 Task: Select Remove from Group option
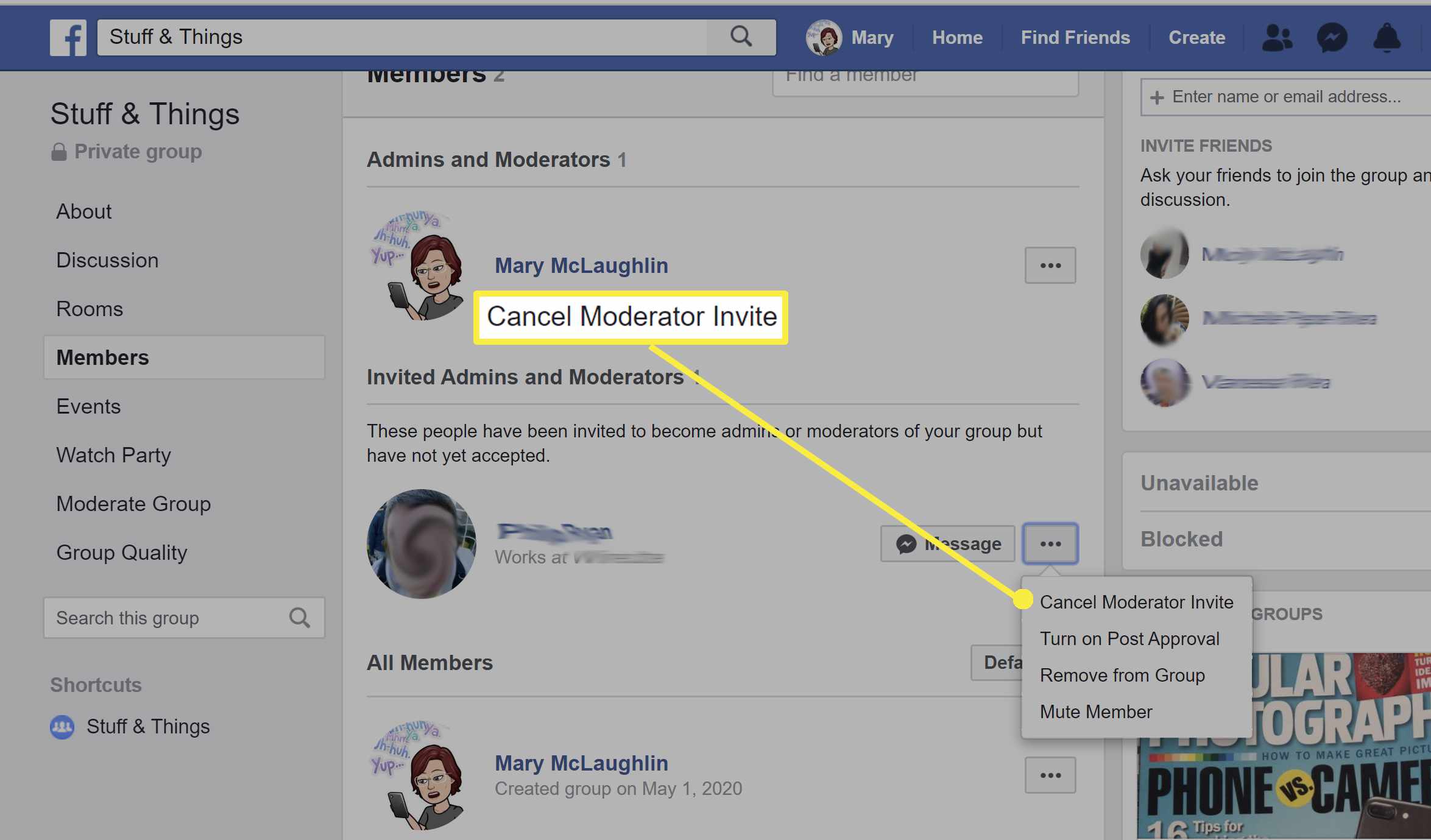click(x=1122, y=675)
